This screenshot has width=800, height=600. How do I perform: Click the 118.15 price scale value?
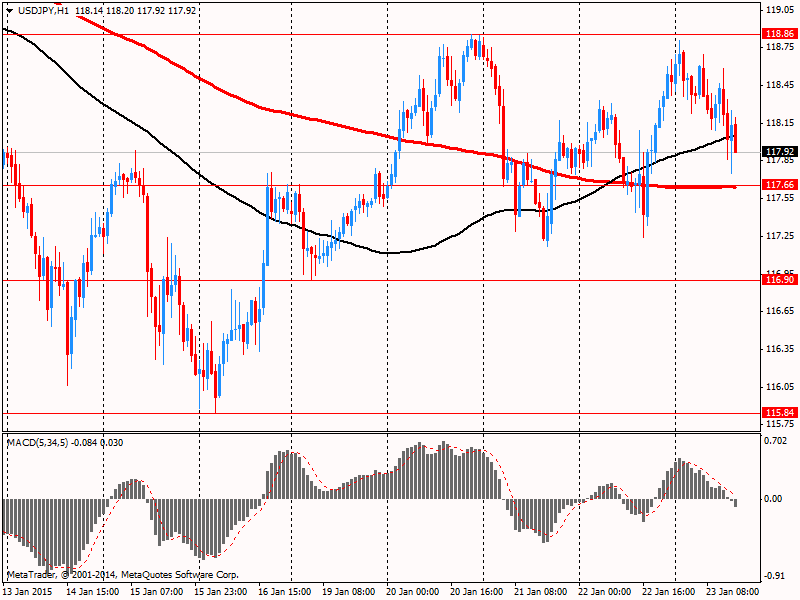tap(780, 122)
